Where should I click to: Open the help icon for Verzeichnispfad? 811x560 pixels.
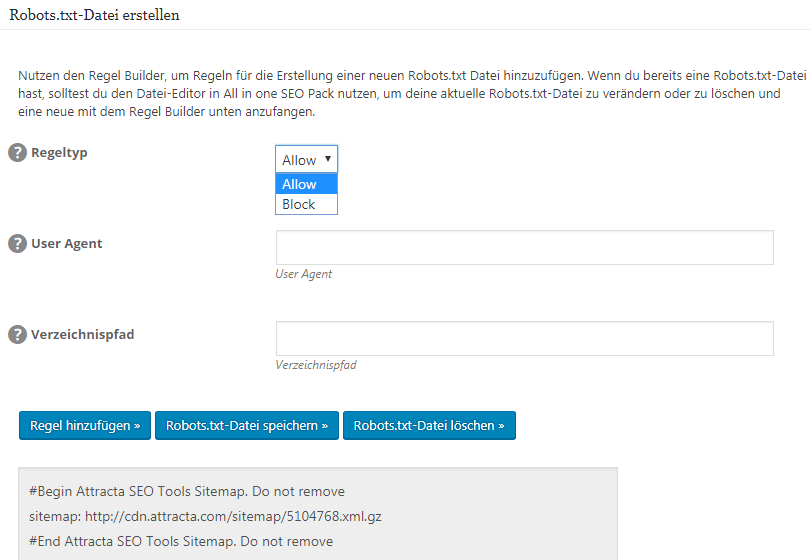(17, 335)
